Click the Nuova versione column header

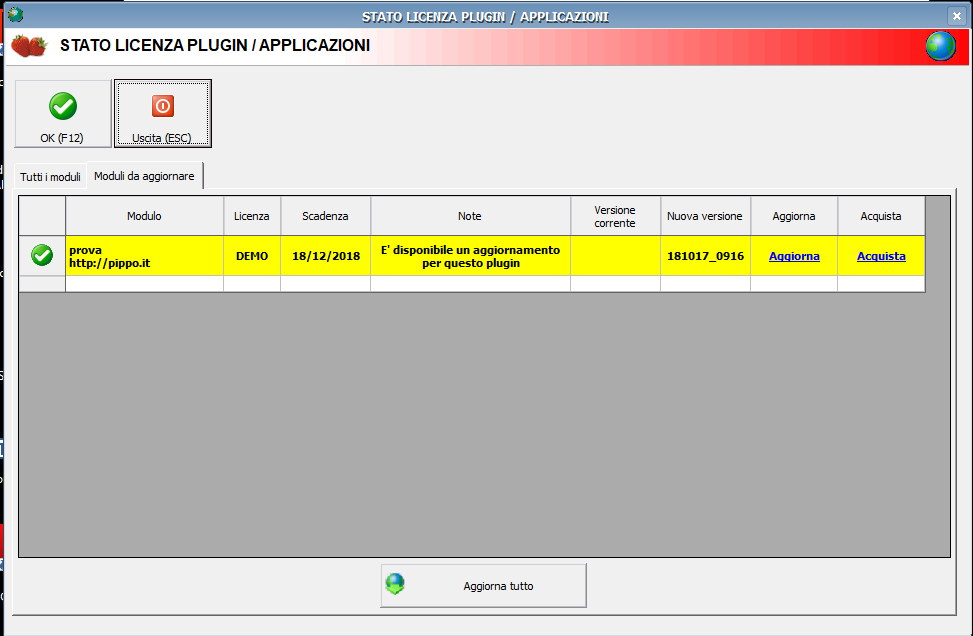(706, 216)
